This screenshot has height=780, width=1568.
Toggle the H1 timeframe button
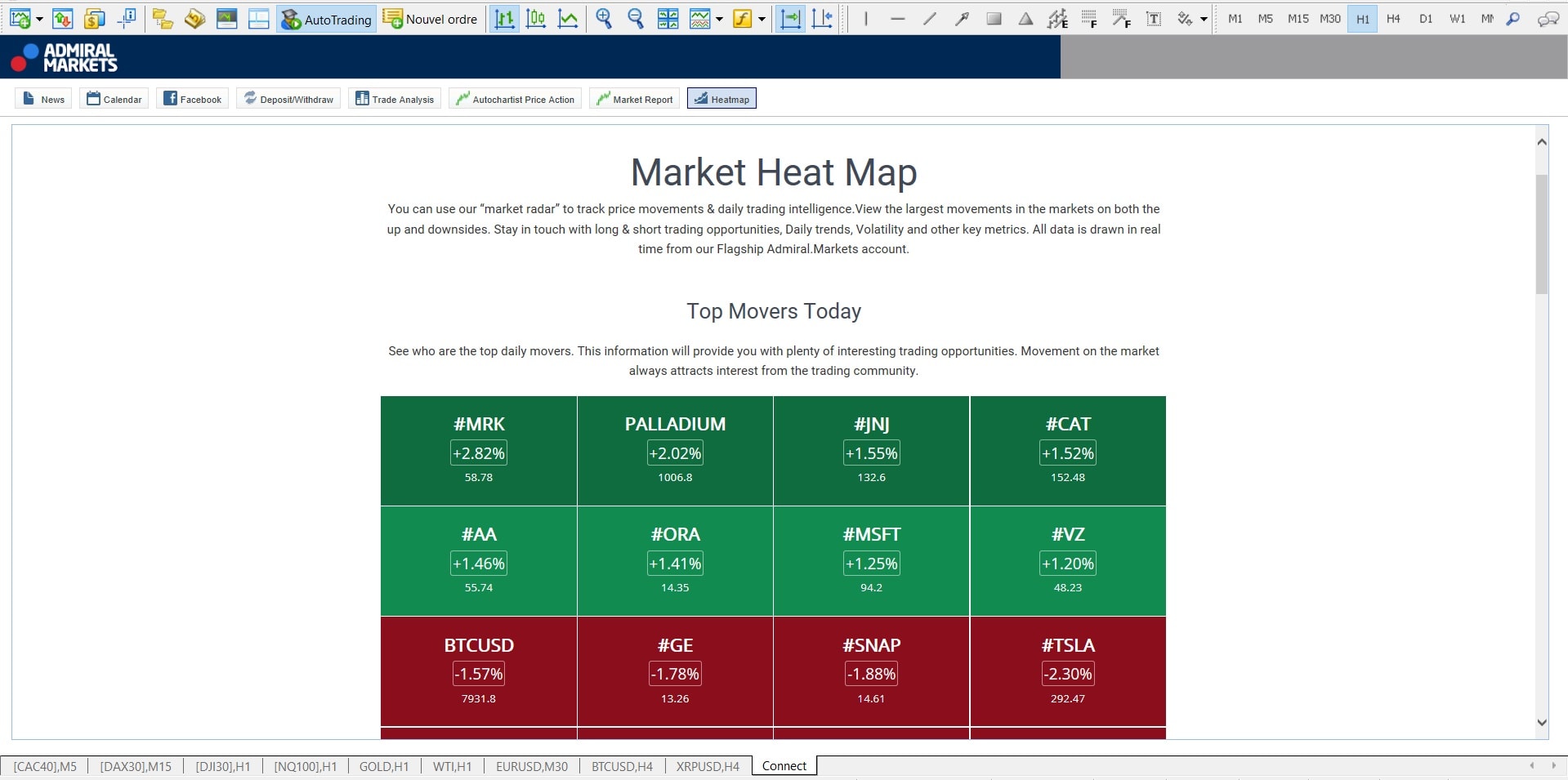pos(1362,19)
